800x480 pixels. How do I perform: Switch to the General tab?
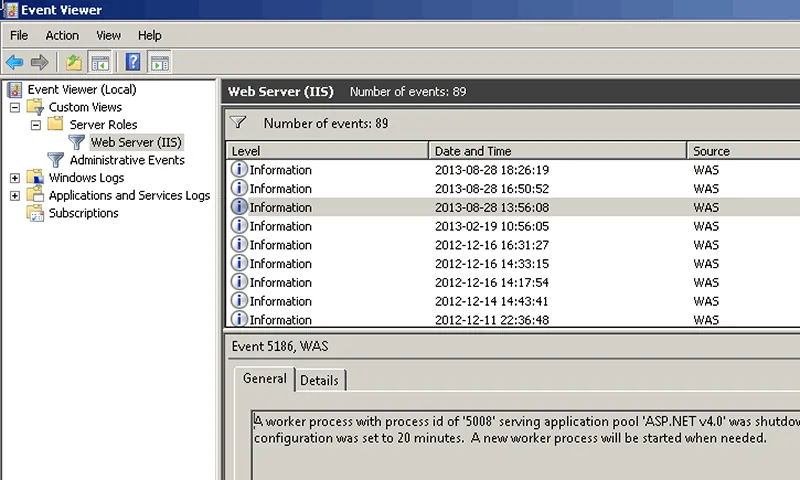[264, 378]
